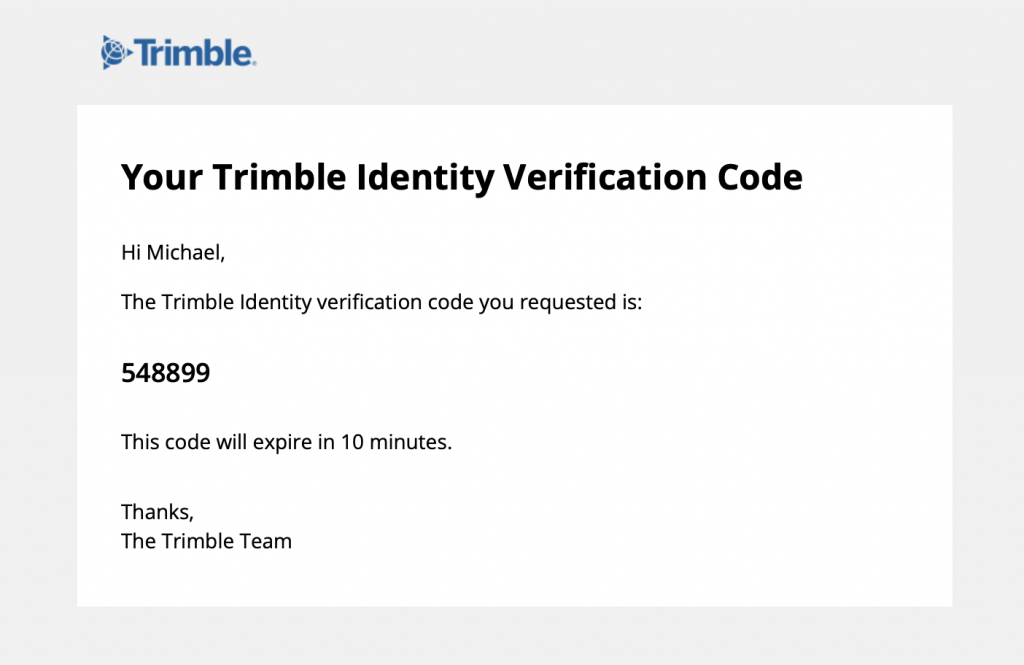Click '10 minutes' in the expiry line
This screenshot has height=665, width=1024.
[x=395, y=442]
